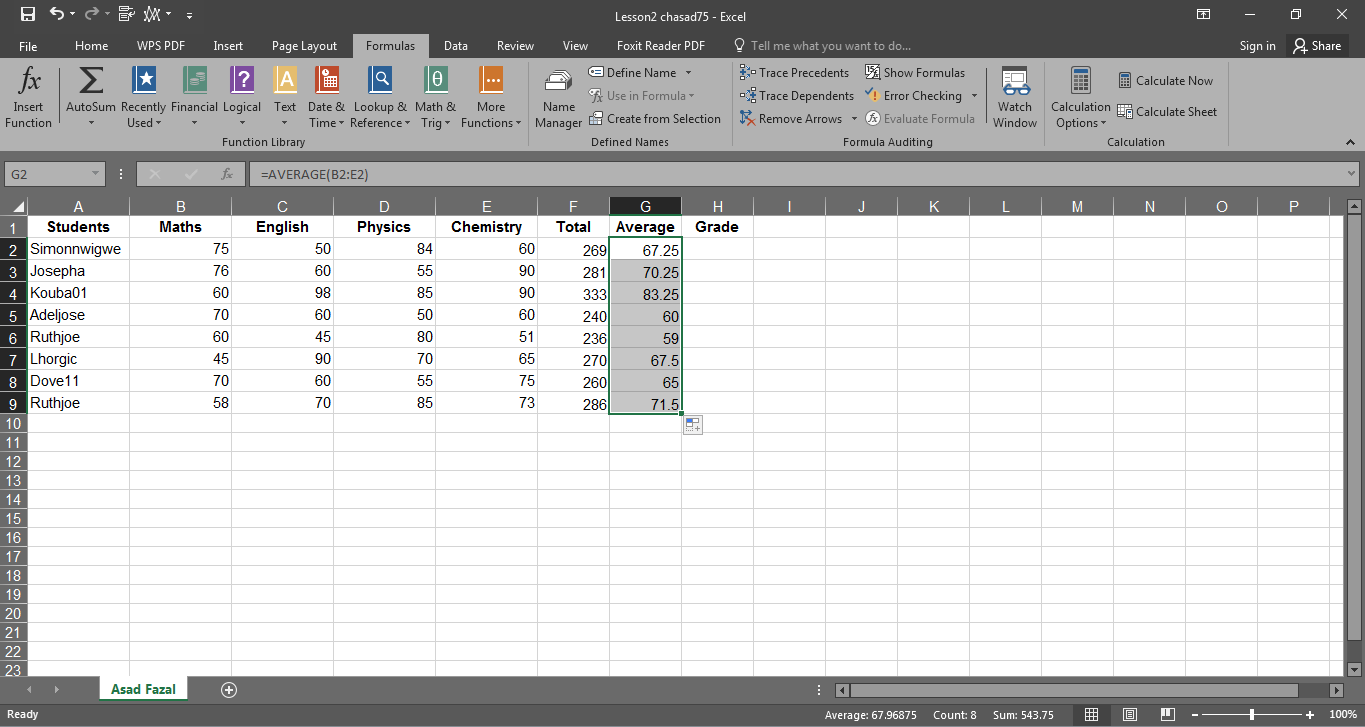Click the Calculate Now button
Image resolution: width=1365 pixels, height=727 pixels.
[1165, 81]
